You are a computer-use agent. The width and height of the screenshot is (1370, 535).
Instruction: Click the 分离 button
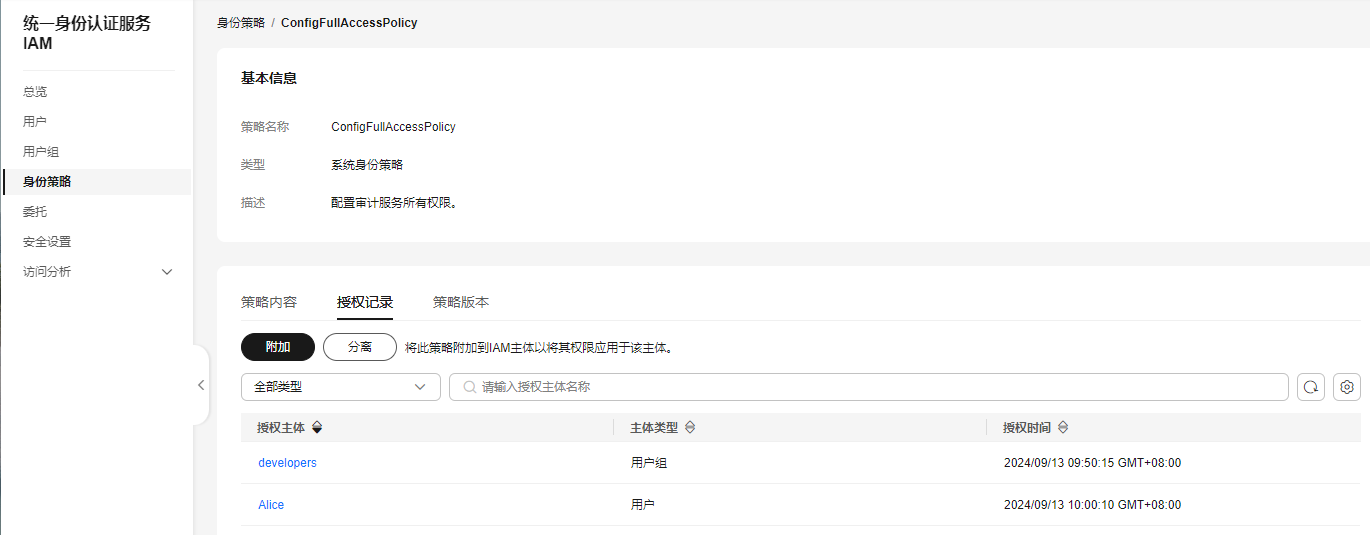(360, 347)
